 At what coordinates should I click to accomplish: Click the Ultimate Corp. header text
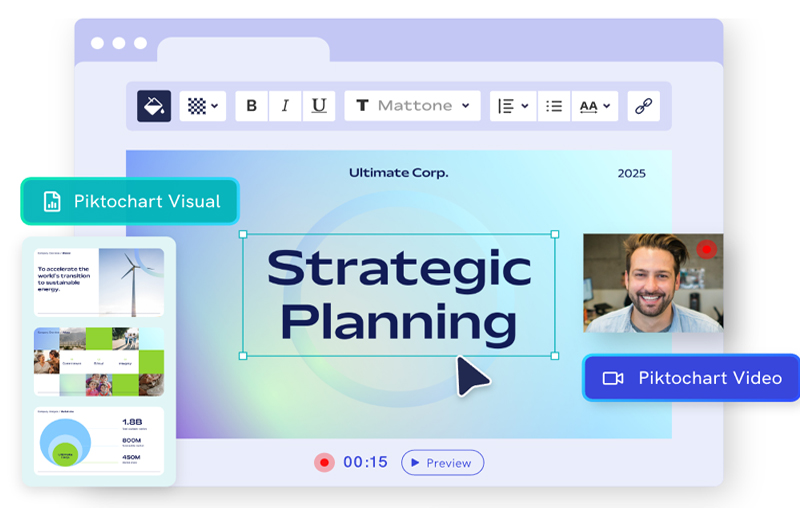click(x=398, y=173)
